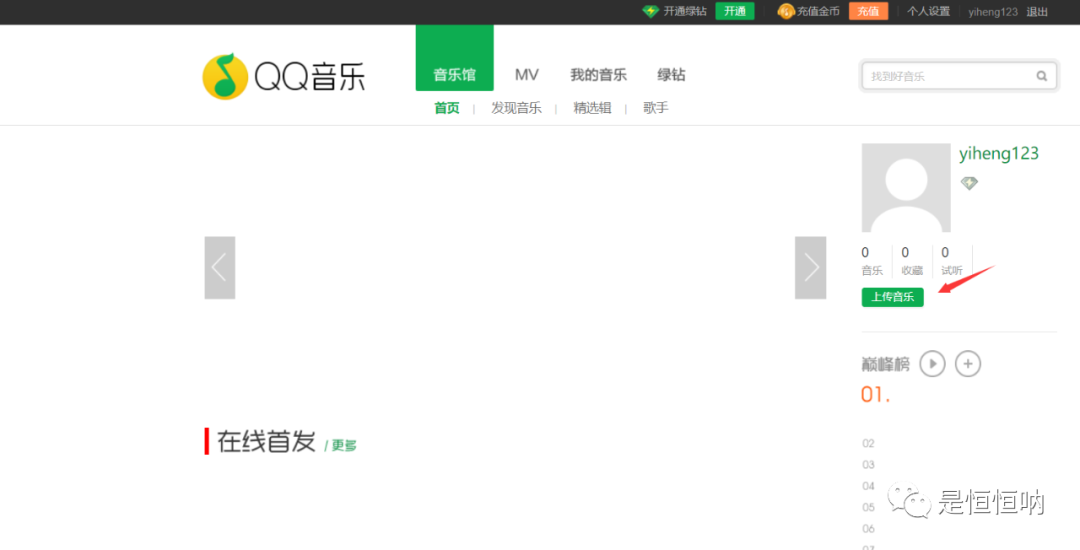1080x550 pixels.
Task: Show the previous banner slide
Action: [220, 268]
